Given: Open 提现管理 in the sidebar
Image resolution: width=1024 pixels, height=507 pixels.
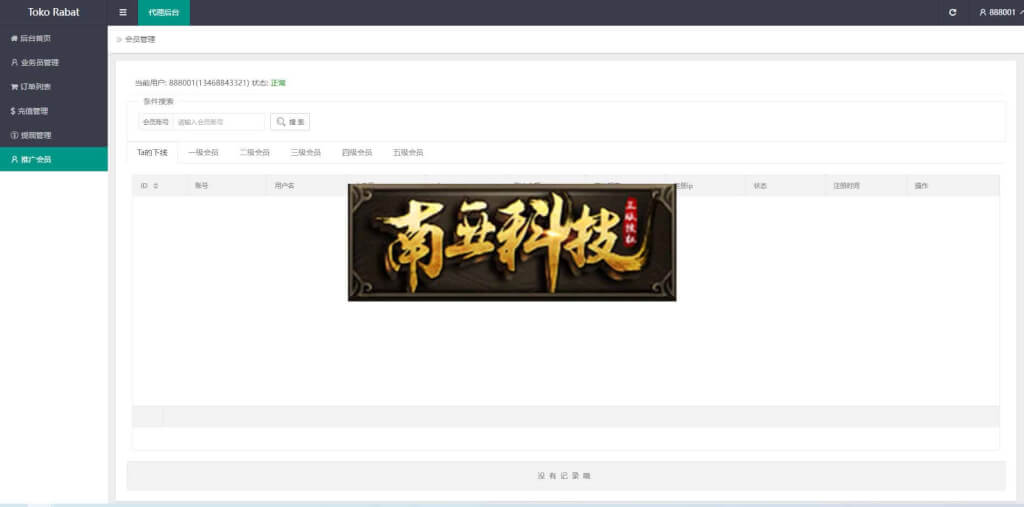Looking at the screenshot, I should (x=54, y=135).
